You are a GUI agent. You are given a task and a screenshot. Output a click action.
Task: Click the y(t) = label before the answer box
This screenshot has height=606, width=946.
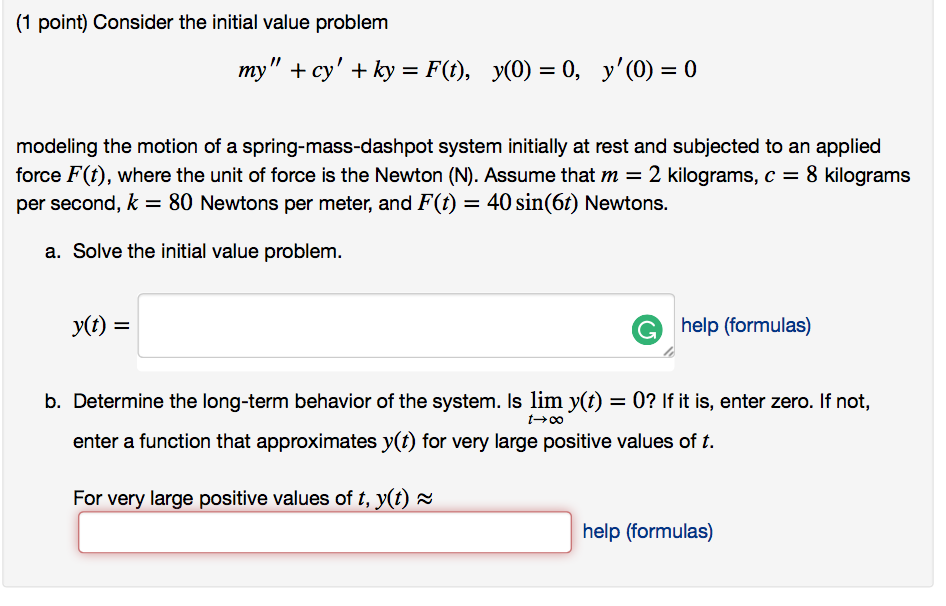coord(100,325)
